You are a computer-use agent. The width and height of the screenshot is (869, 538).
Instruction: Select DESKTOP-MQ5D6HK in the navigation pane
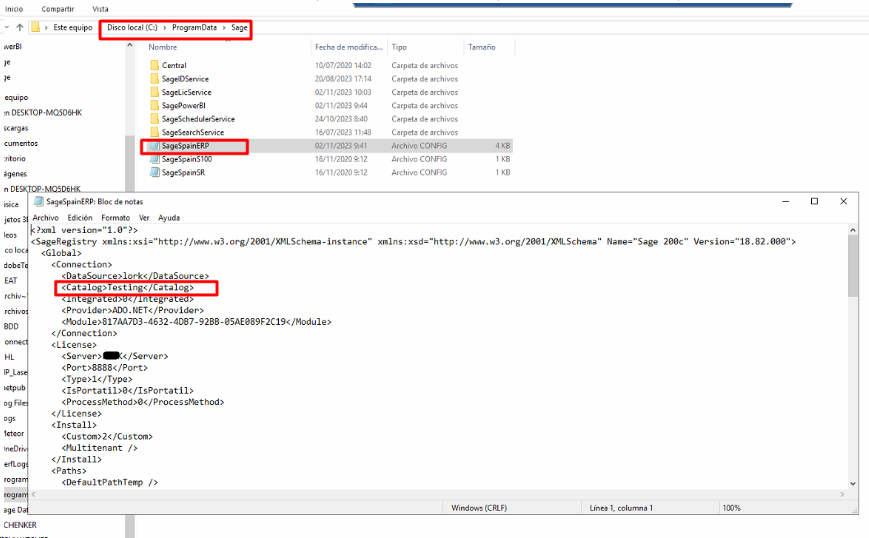pos(43,112)
